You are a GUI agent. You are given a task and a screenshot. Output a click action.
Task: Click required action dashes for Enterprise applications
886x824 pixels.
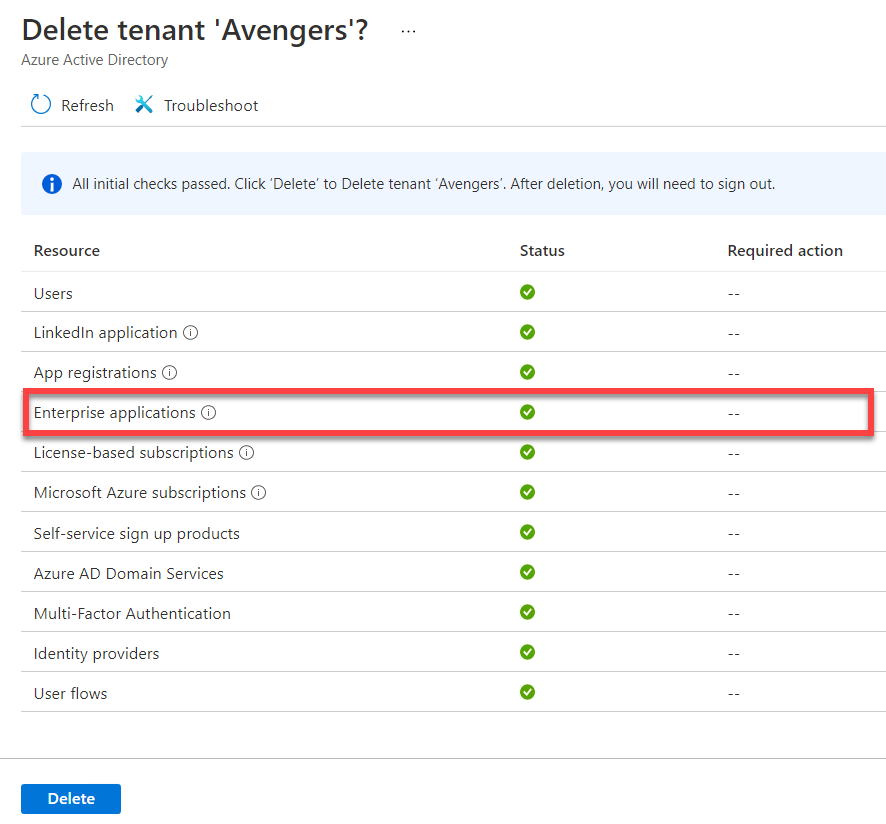point(733,414)
